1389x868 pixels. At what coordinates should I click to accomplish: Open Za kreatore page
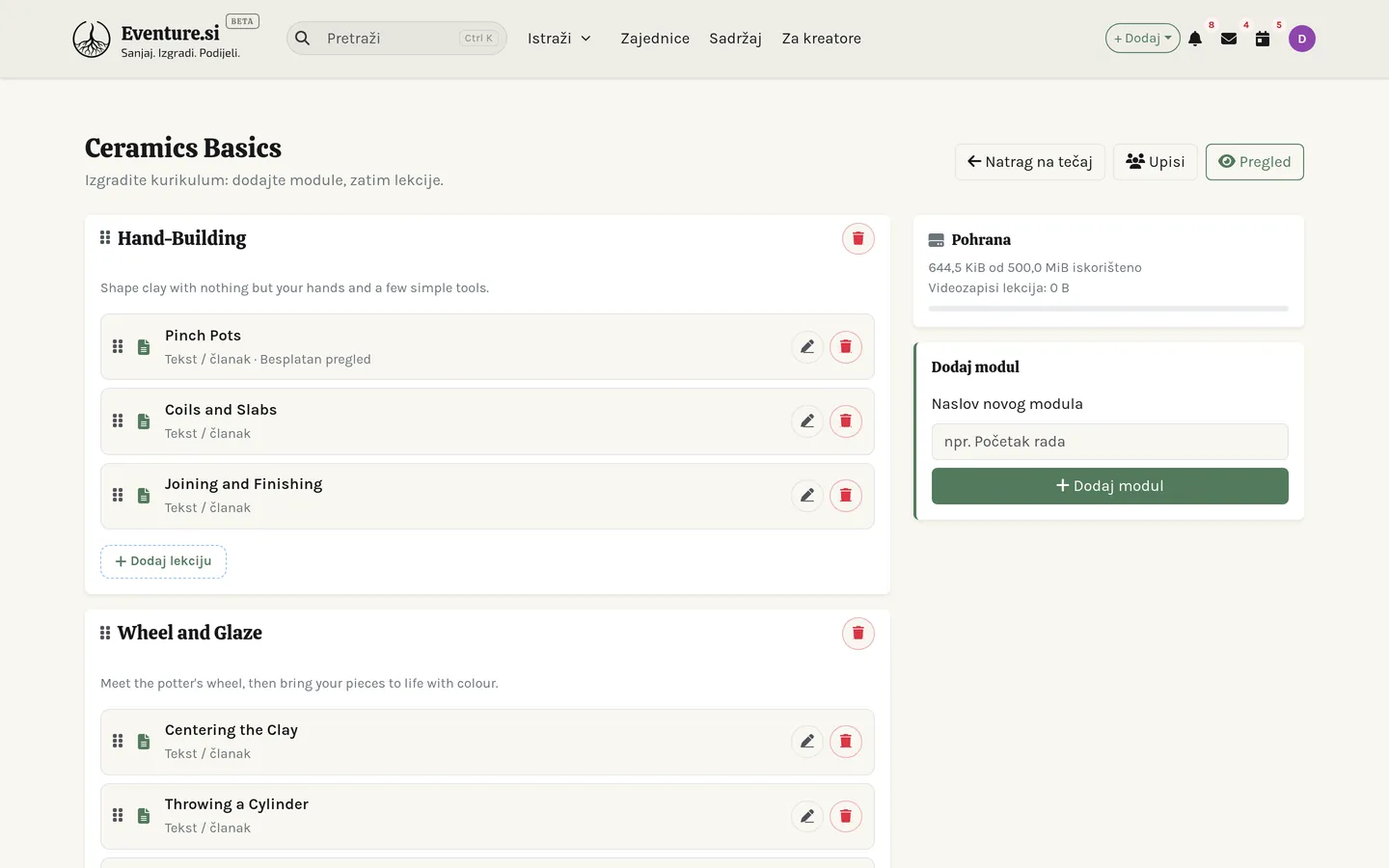click(822, 39)
